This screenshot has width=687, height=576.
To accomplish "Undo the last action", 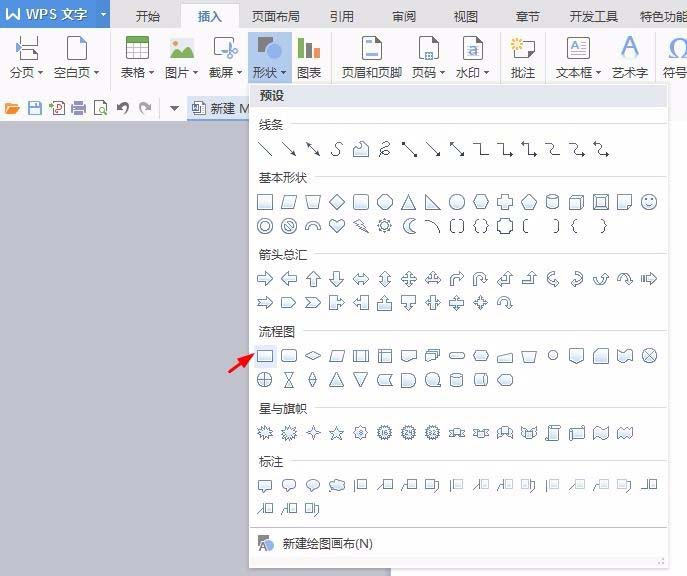I will coord(123,108).
